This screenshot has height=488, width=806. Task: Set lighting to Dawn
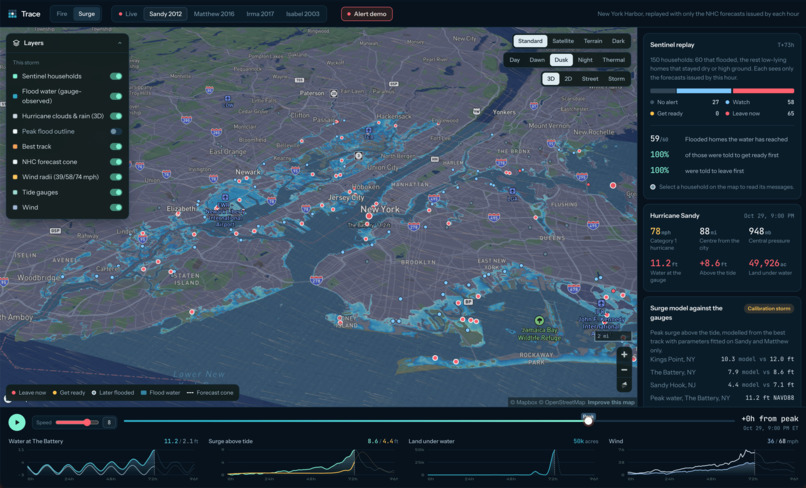537,60
